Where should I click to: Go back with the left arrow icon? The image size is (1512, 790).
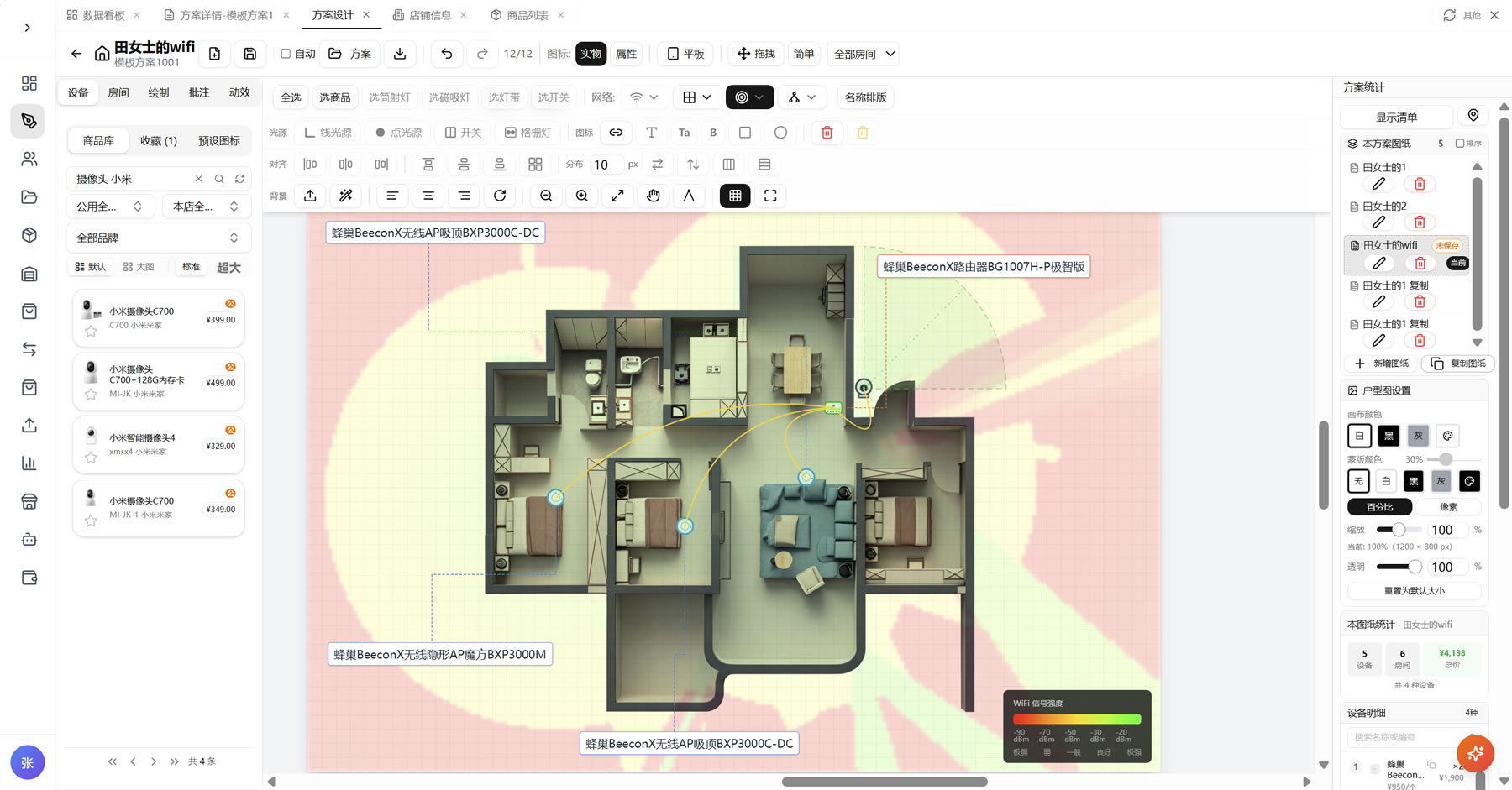pyautogui.click(x=76, y=54)
